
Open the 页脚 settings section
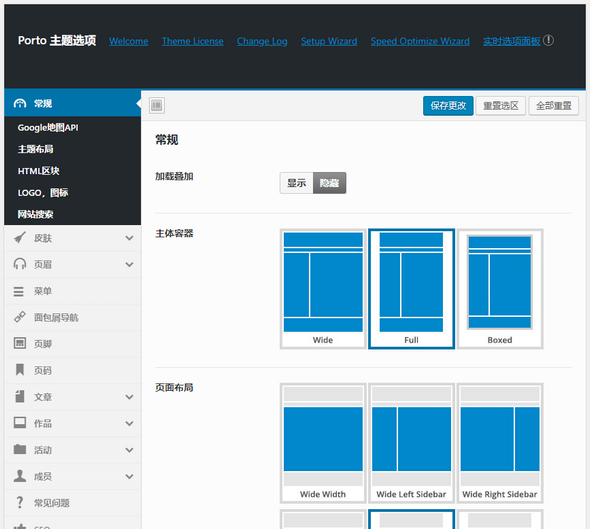click(72, 344)
